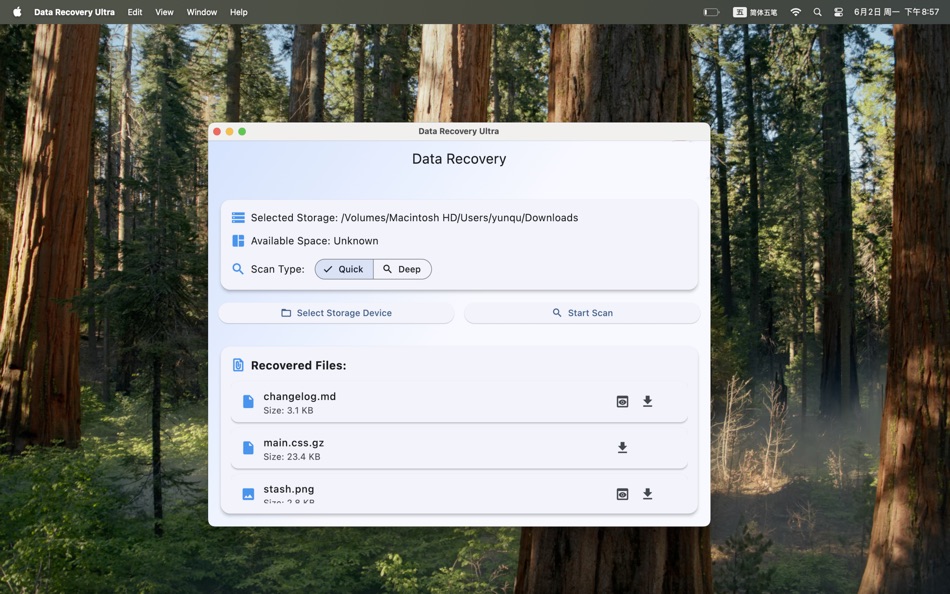
Task: Click the Selected Storage drive icon
Action: tap(238, 218)
